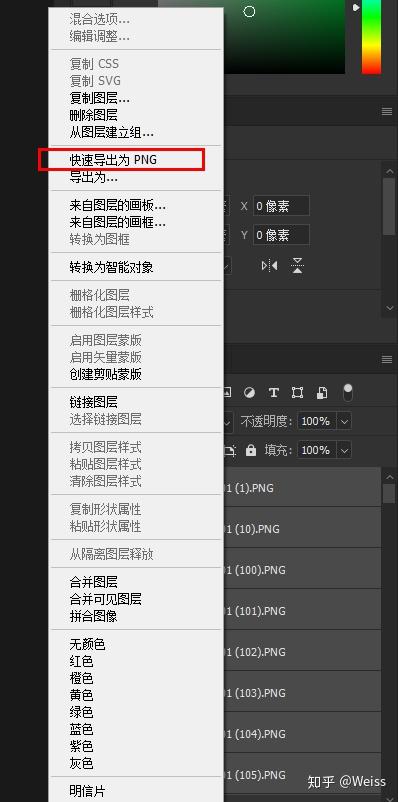Click the Y position field

coord(281,235)
